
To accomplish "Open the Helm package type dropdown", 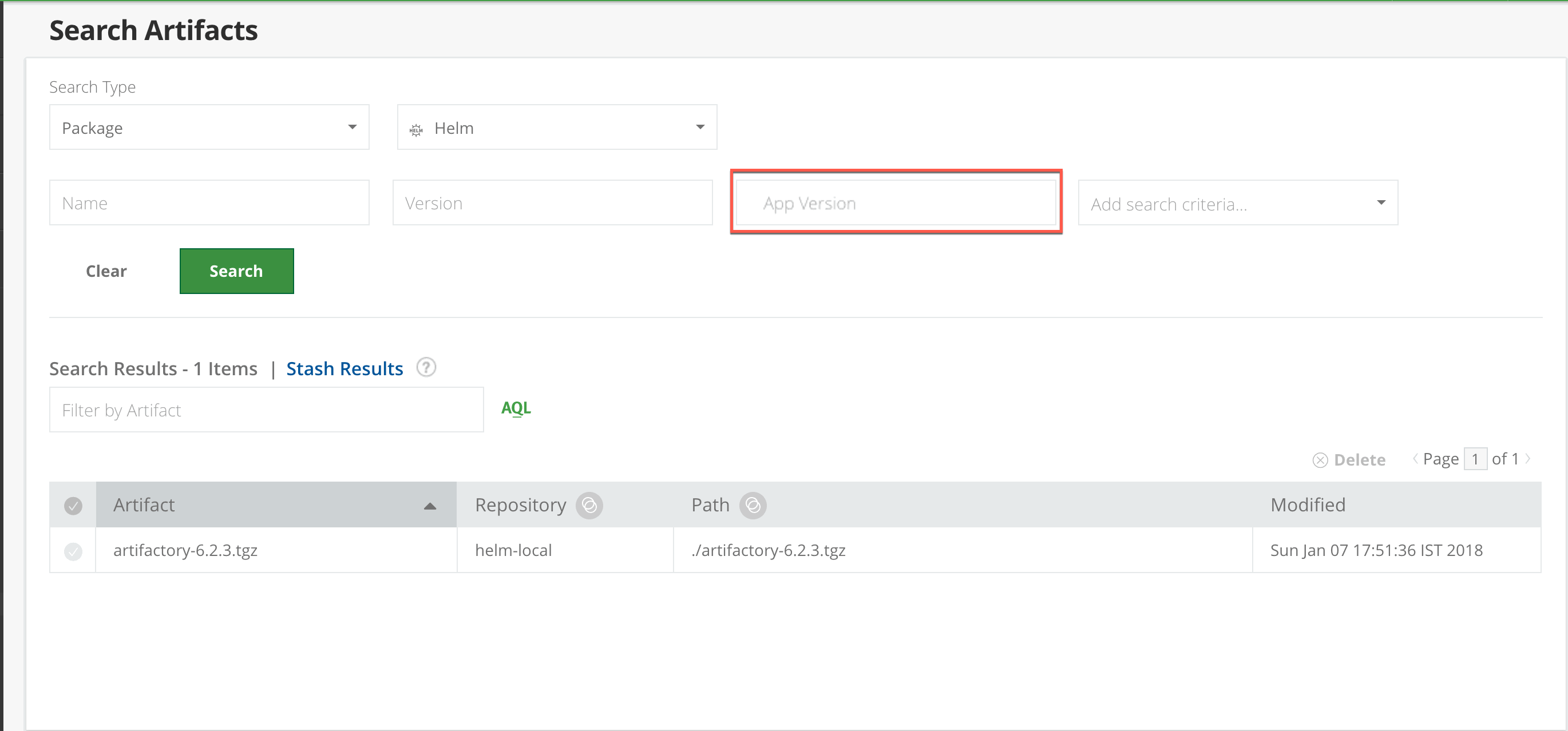I will (x=556, y=127).
